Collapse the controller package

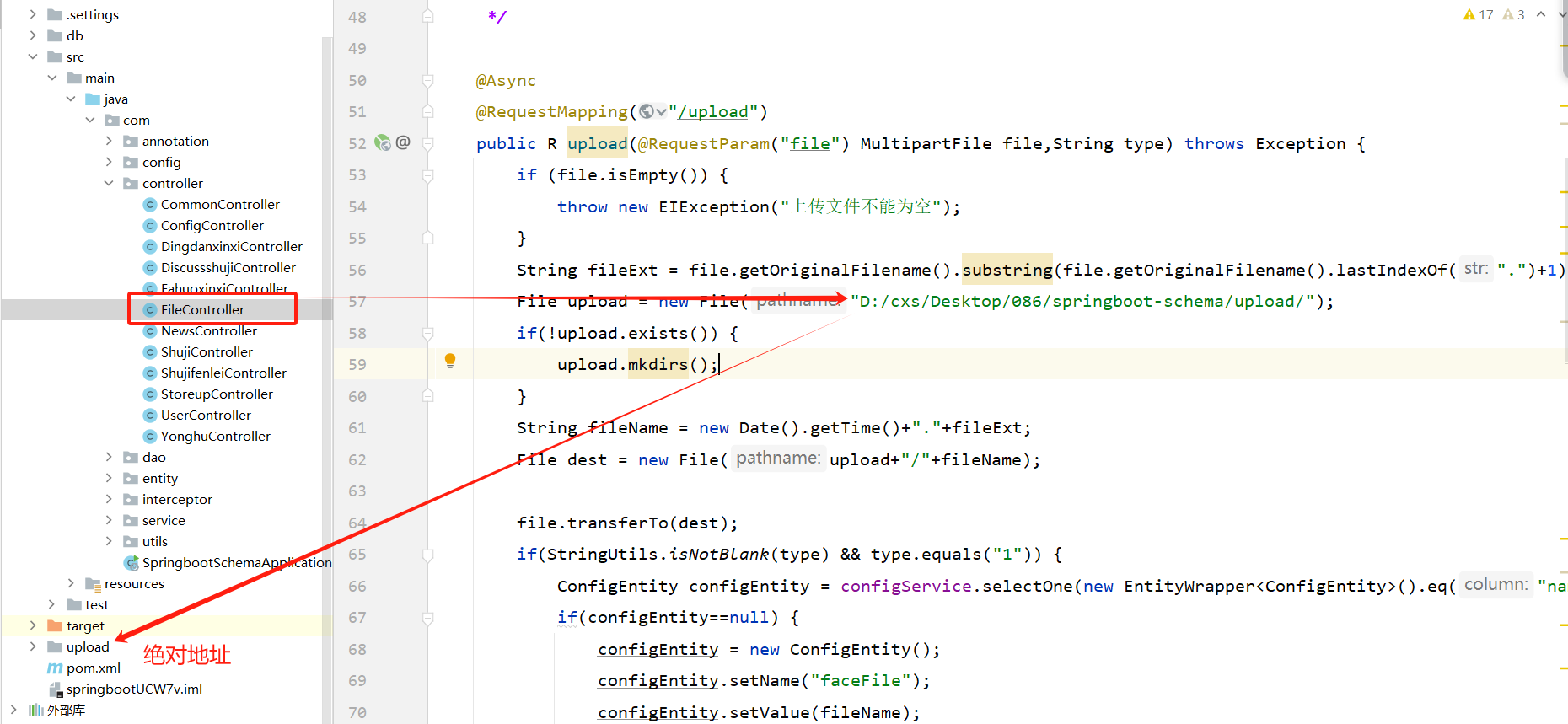click(x=109, y=183)
